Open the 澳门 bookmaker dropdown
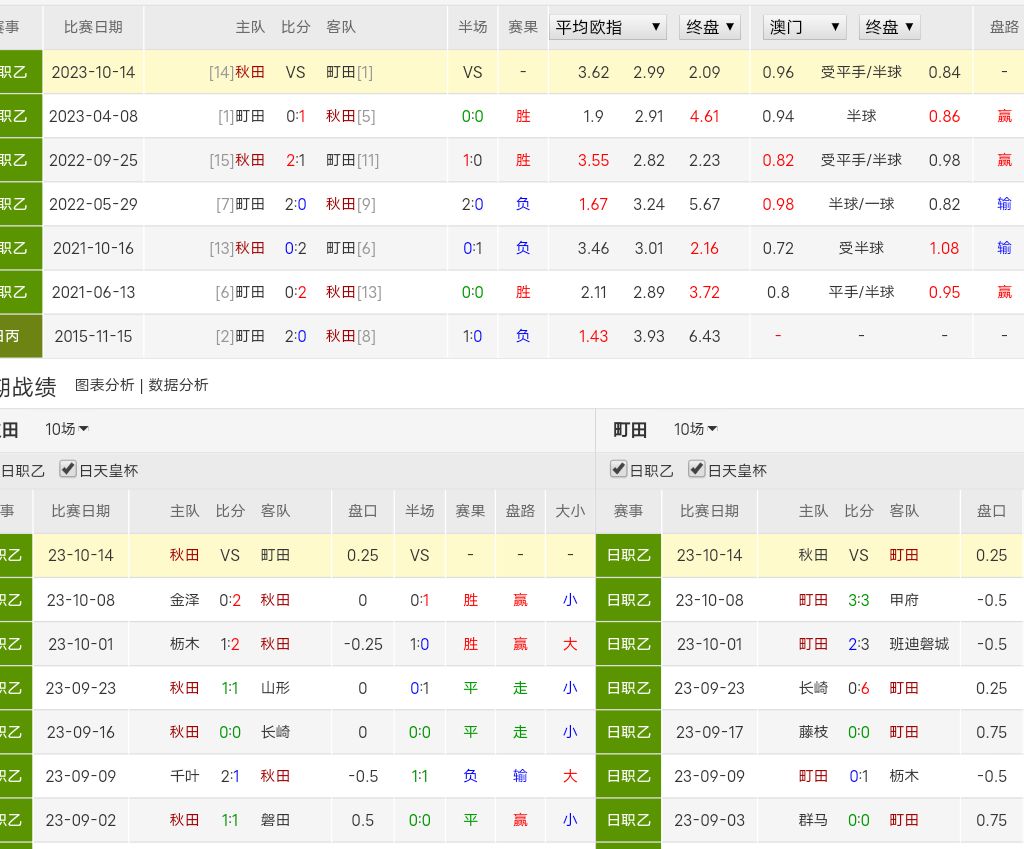 pos(804,27)
